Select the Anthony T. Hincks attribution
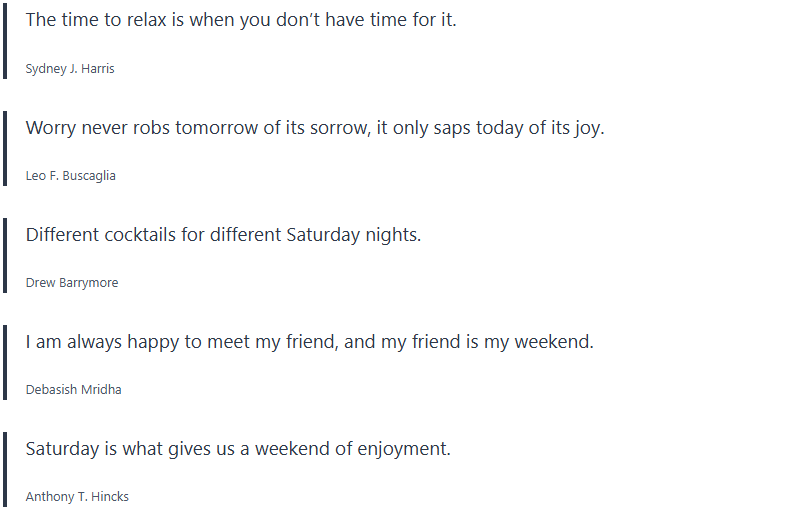 point(77,497)
